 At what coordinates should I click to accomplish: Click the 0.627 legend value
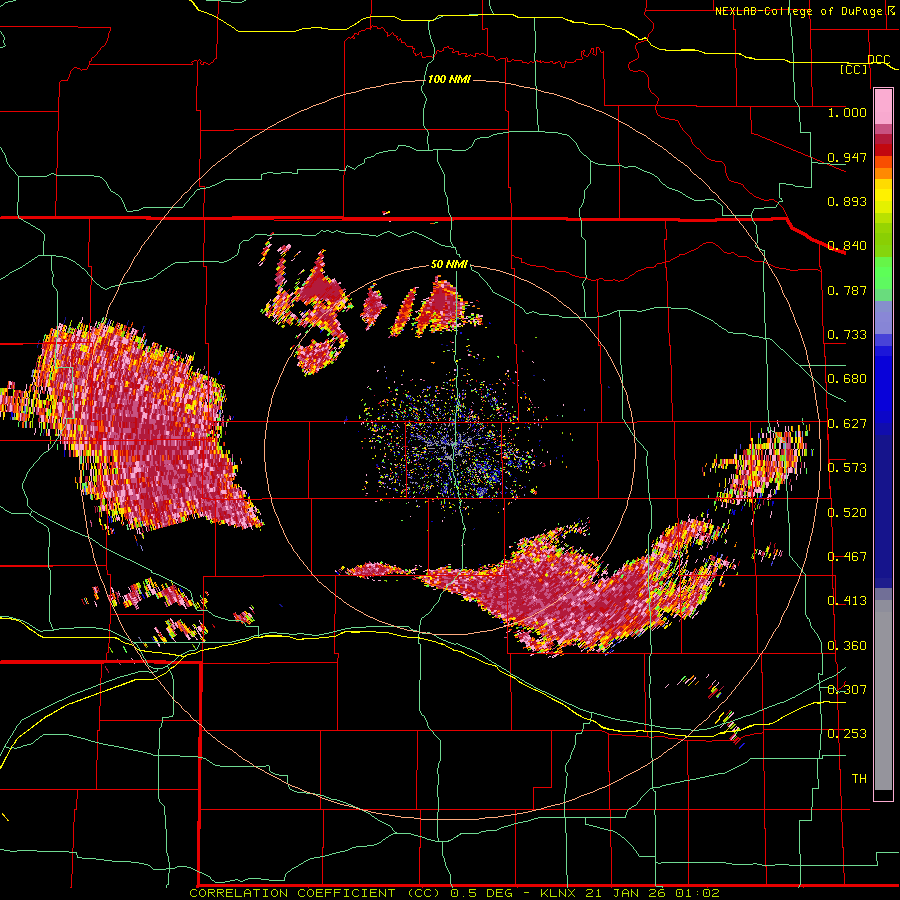(x=847, y=424)
